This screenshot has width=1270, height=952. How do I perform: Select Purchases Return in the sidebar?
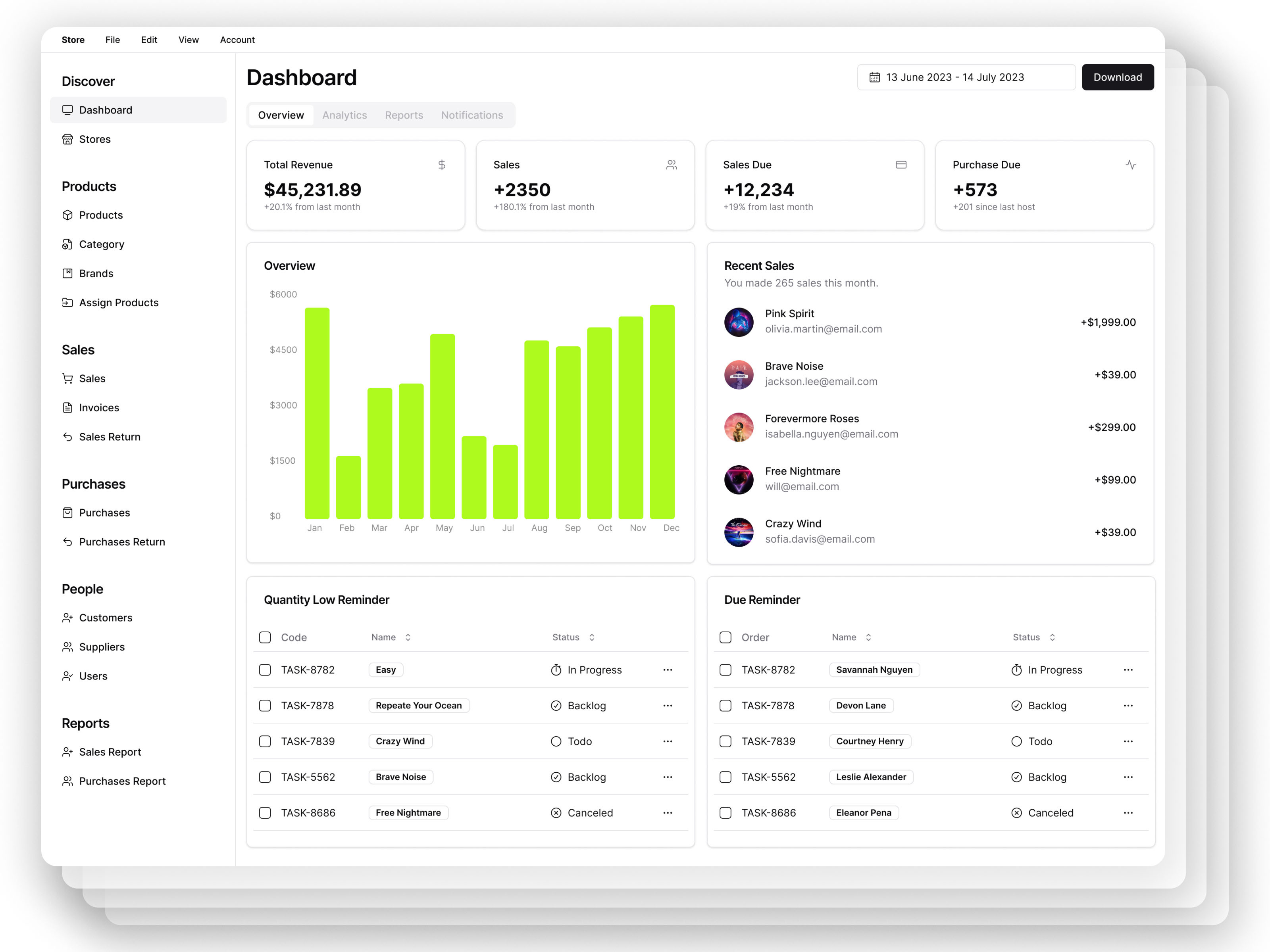click(122, 542)
